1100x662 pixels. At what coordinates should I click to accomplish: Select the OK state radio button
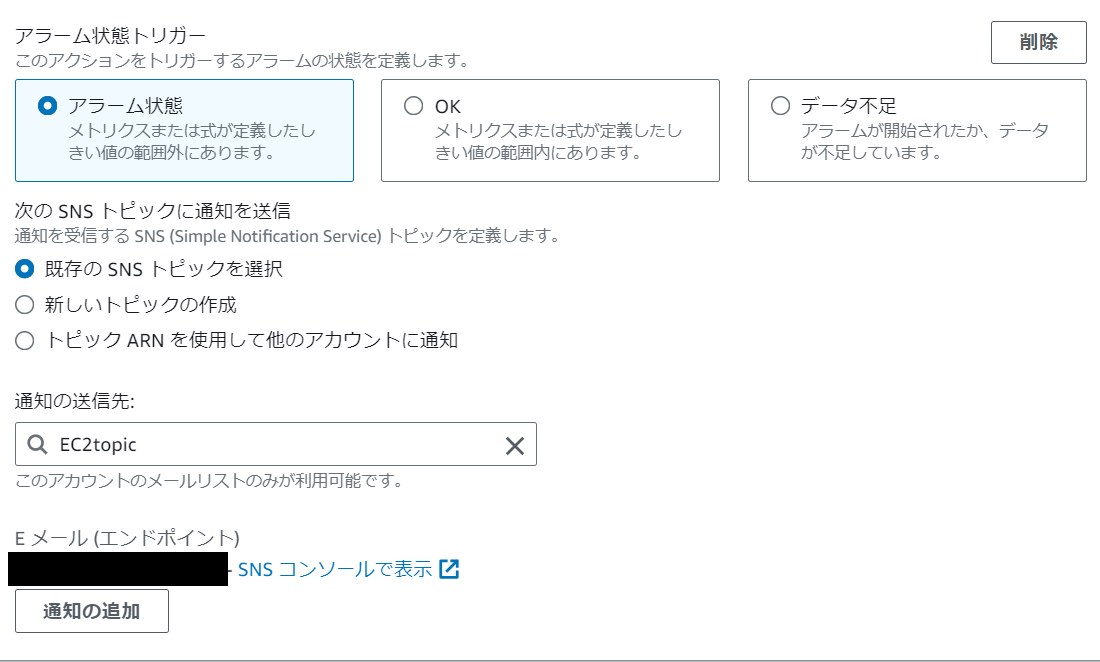(413, 106)
